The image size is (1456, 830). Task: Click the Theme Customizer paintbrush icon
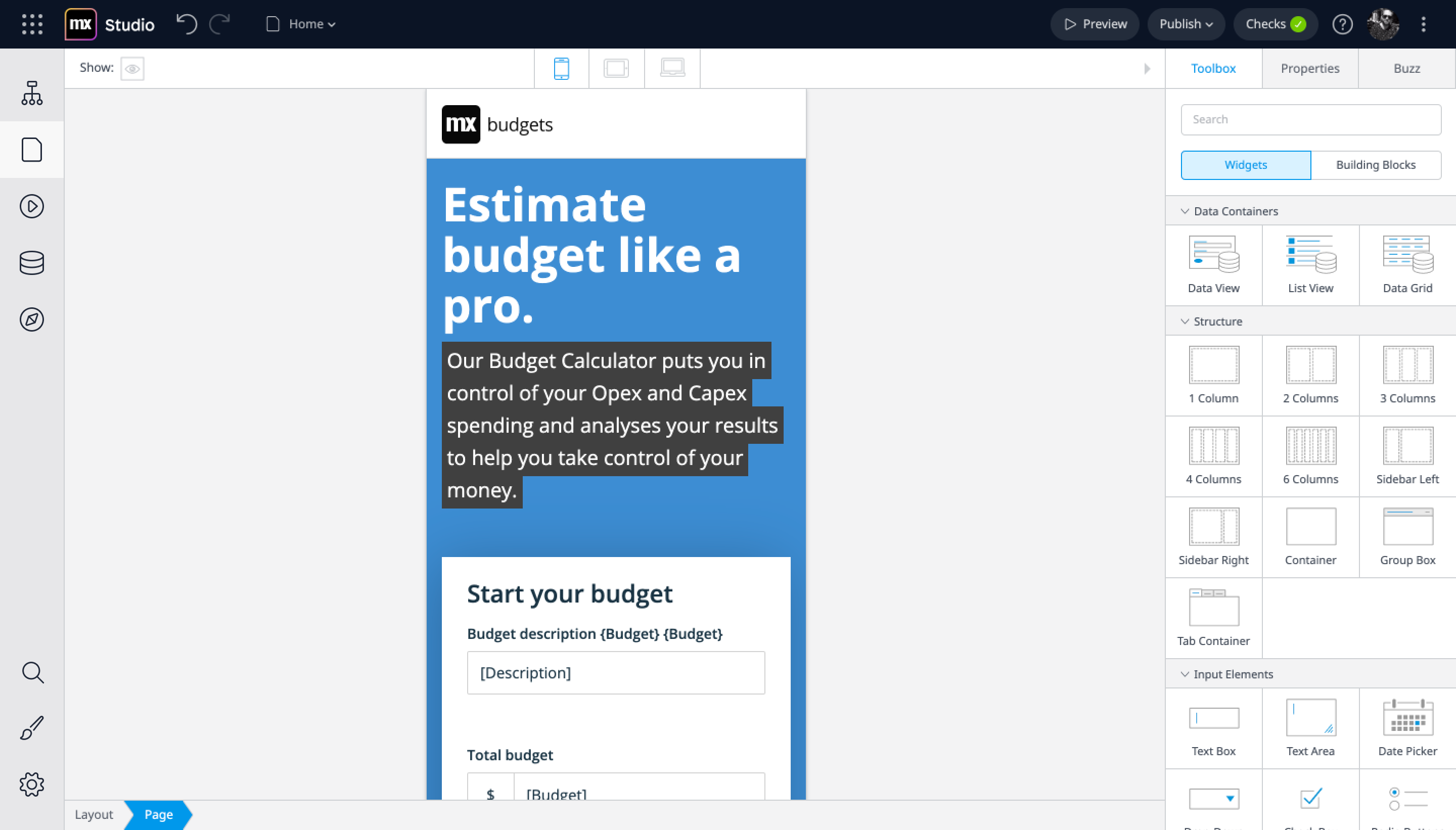(x=32, y=728)
